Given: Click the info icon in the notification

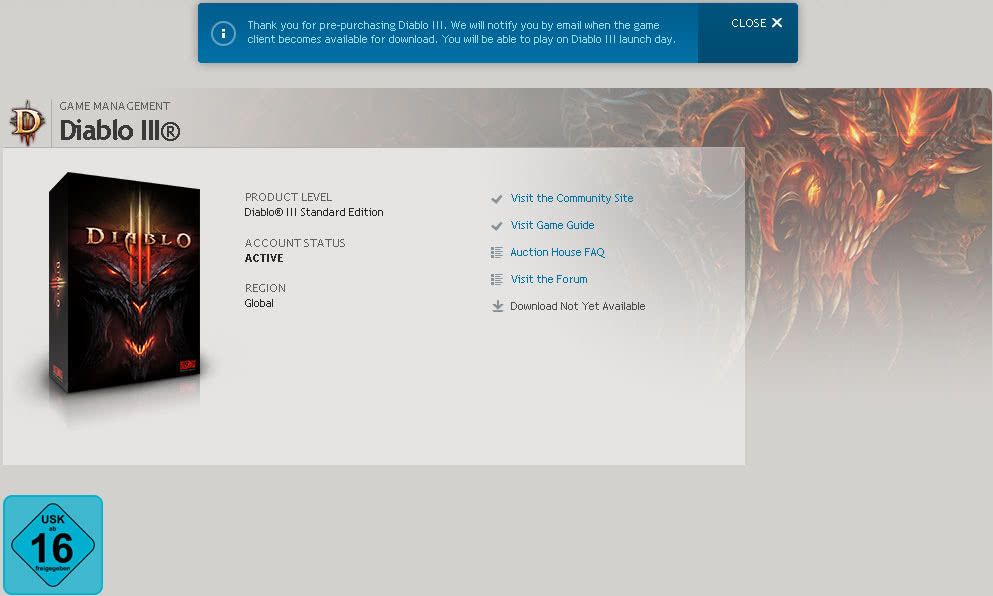Looking at the screenshot, I should click(223, 33).
